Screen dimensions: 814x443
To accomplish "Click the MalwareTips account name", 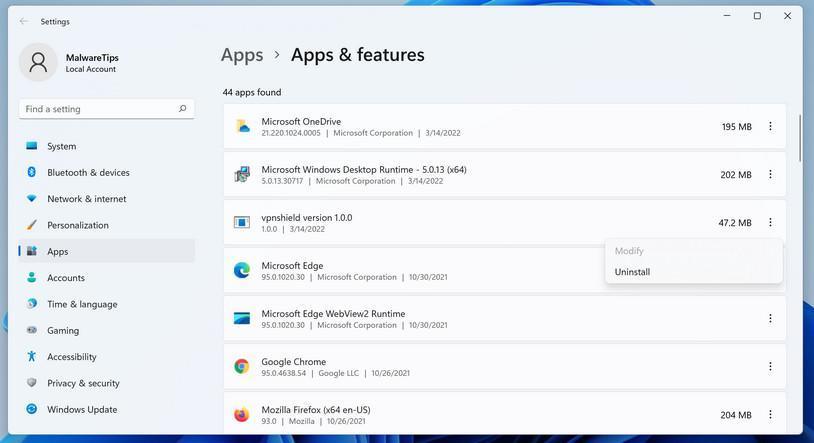I will click(92, 58).
